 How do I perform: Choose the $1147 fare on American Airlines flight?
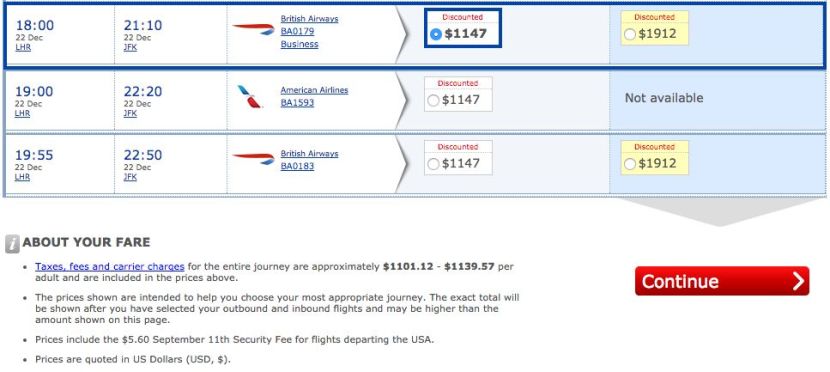coord(433,100)
